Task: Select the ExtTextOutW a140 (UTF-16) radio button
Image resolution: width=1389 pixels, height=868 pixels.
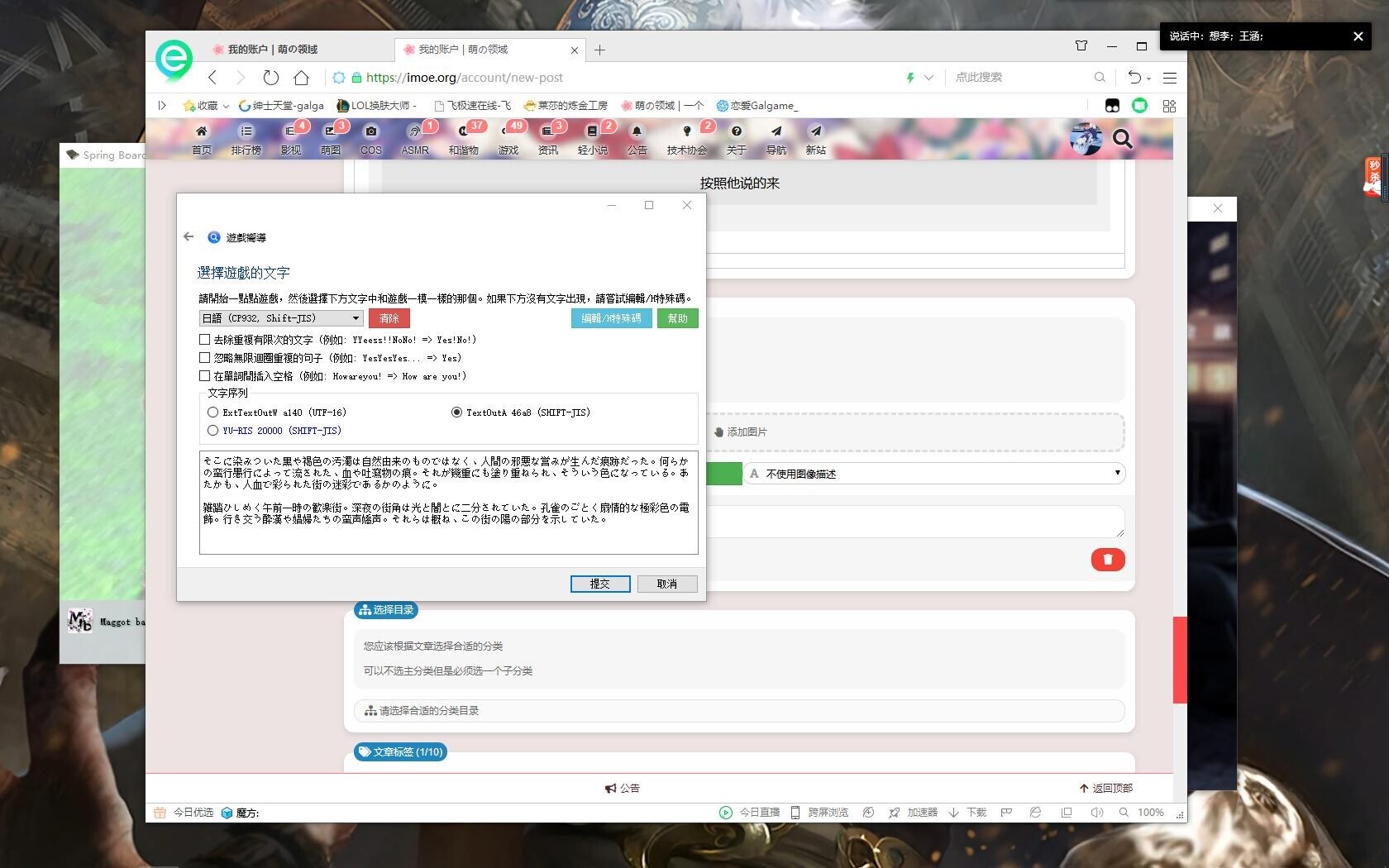Action: coord(212,412)
